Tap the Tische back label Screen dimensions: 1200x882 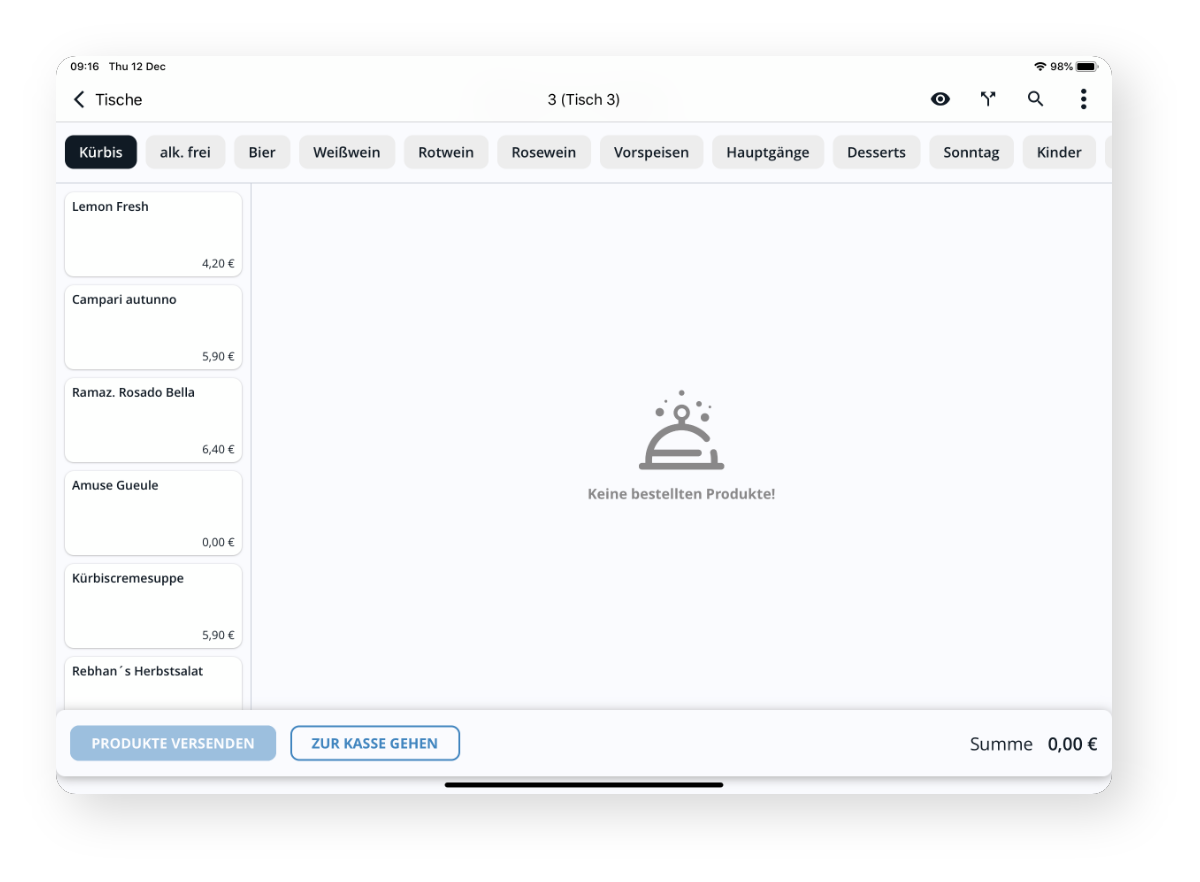click(x=119, y=99)
